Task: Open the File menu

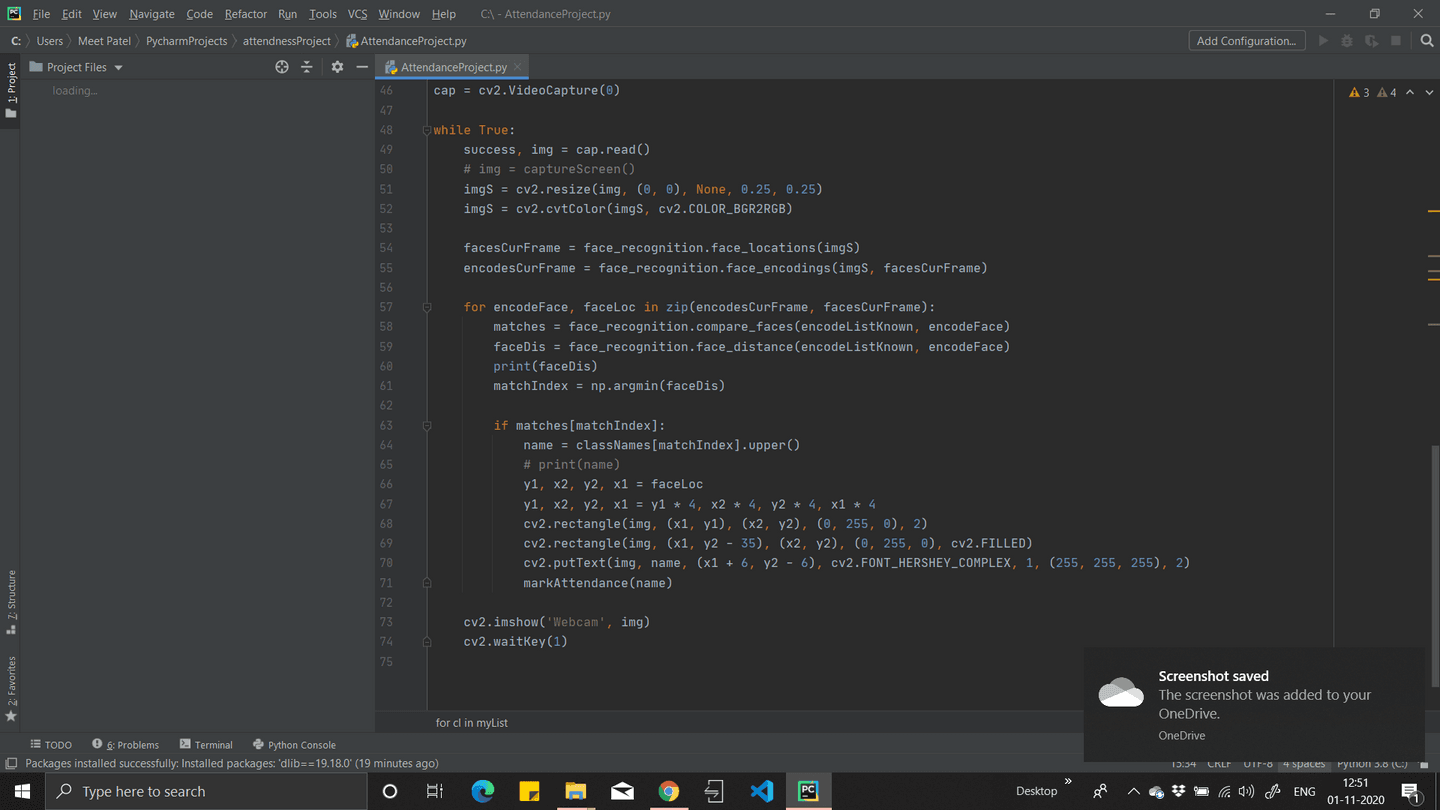Action: point(41,14)
